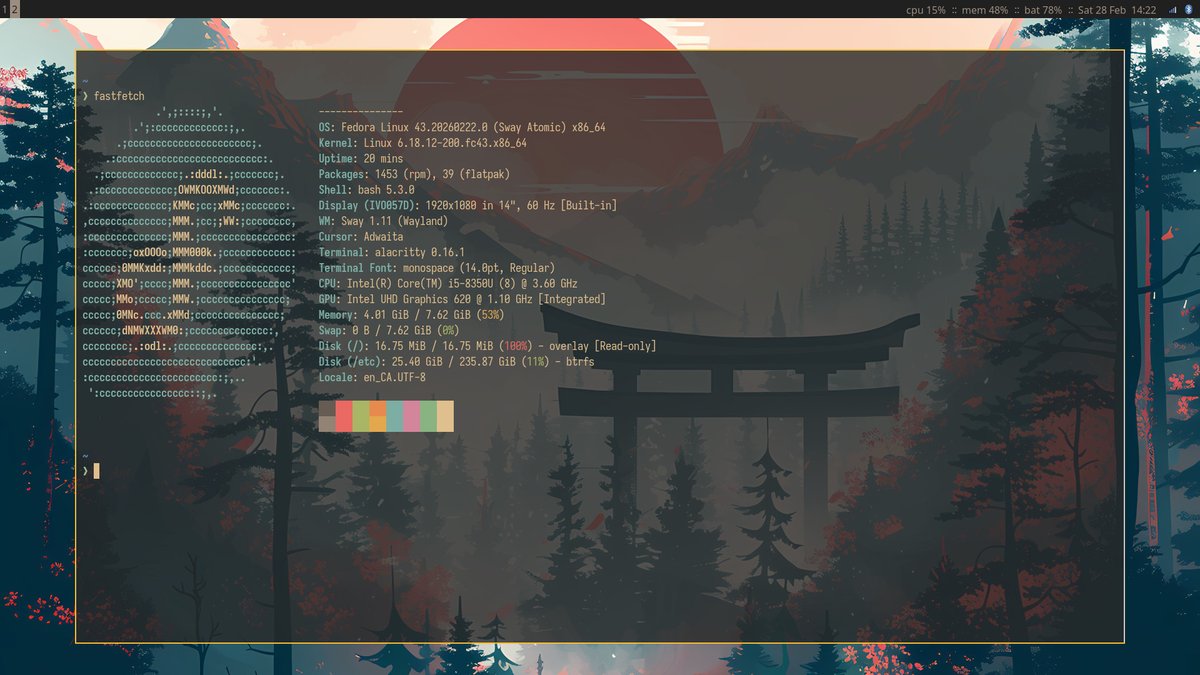Image resolution: width=1200 pixels, height=675 pixels.
Task: Click the bat 78% battery indicator
Action: [1042, 10]
